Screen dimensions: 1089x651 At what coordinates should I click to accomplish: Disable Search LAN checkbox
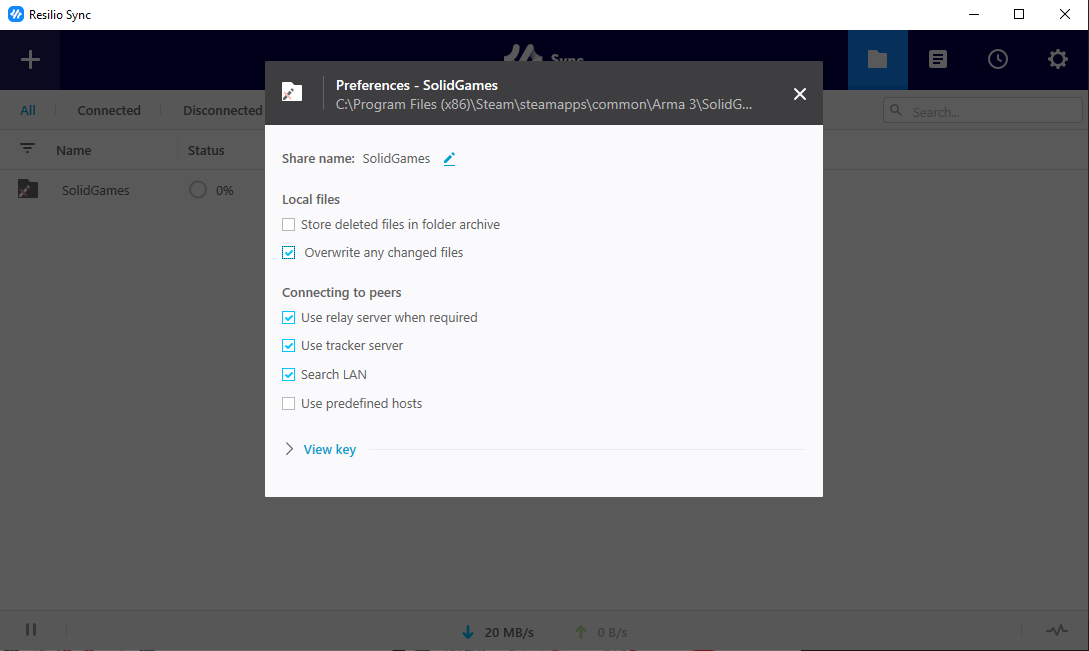pos(288,374)
